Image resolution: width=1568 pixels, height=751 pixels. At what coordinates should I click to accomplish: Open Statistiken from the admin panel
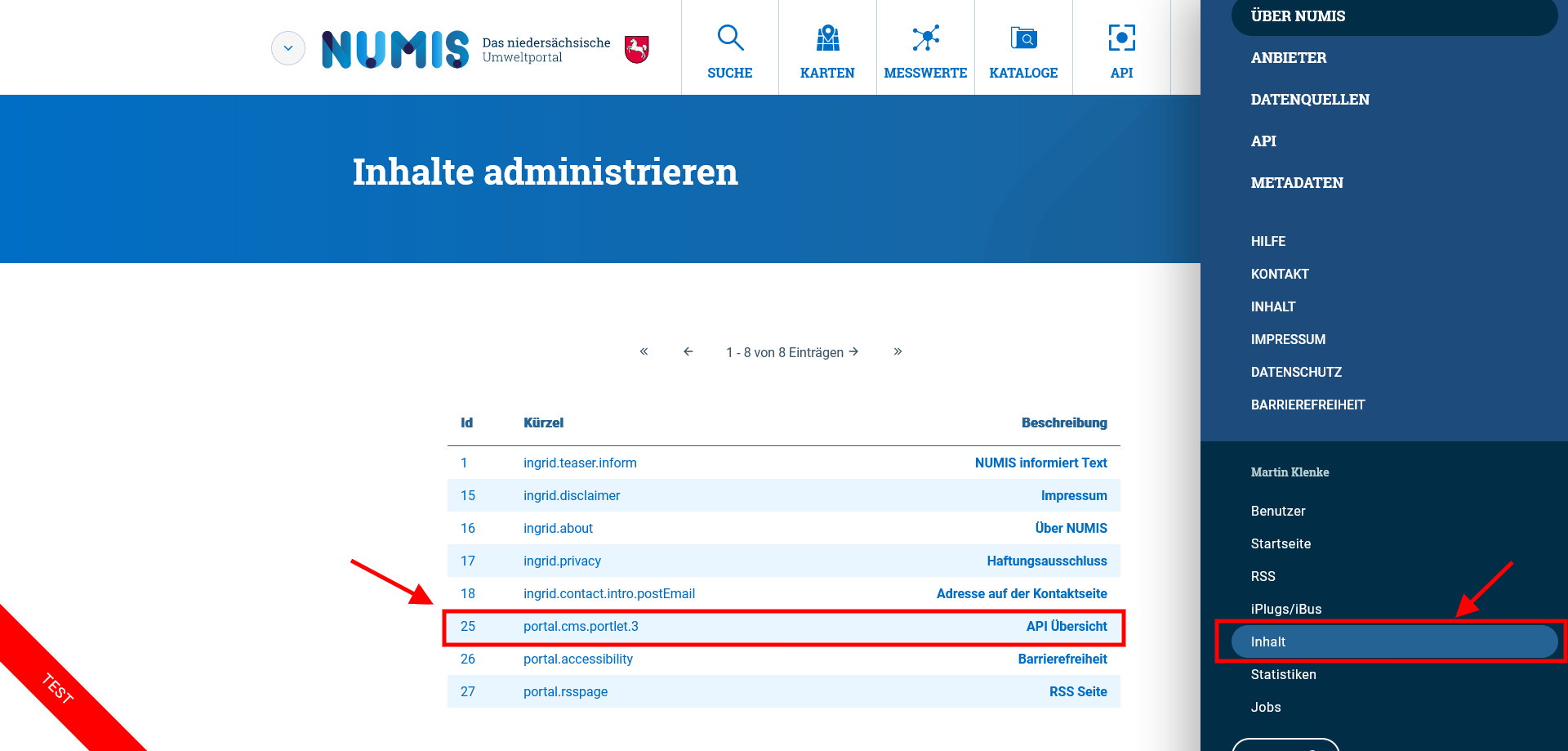(1284, 674)
